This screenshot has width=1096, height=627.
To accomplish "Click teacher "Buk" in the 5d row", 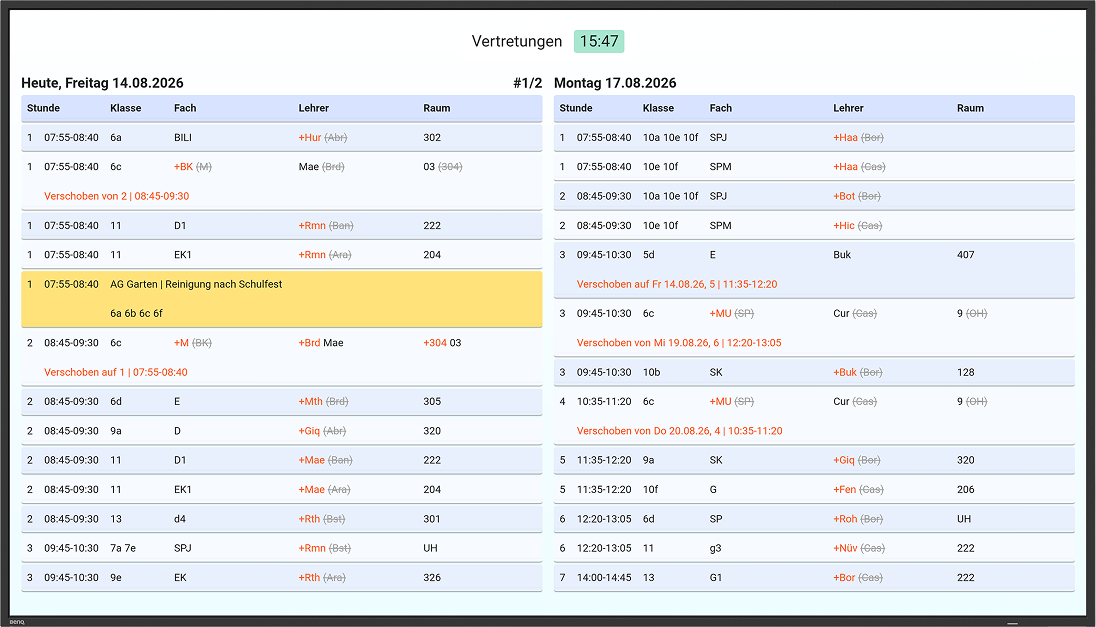I will click(x=842, y=255).
